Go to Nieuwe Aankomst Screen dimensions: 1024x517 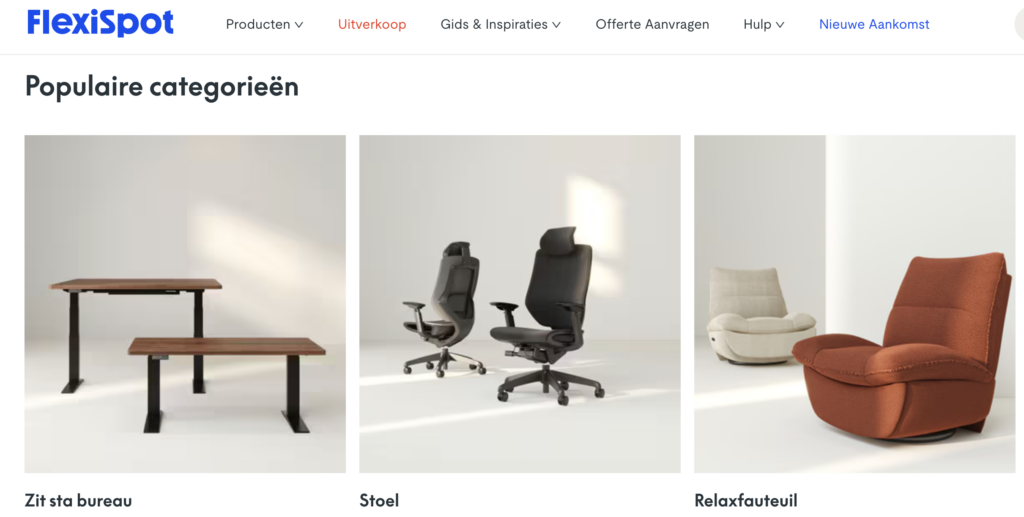(874, 24)
